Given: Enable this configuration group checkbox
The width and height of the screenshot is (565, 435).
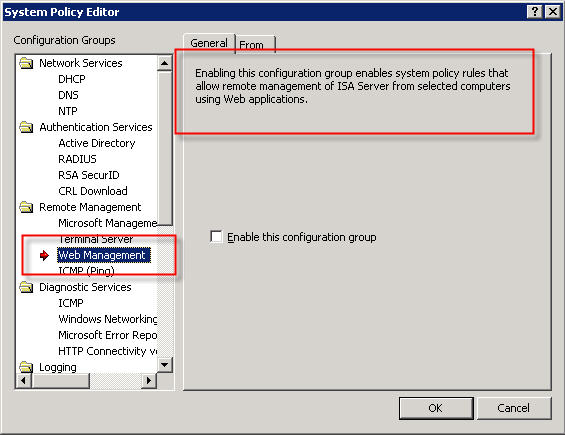Looking at the screenshot, I should [x=216, y=237].
